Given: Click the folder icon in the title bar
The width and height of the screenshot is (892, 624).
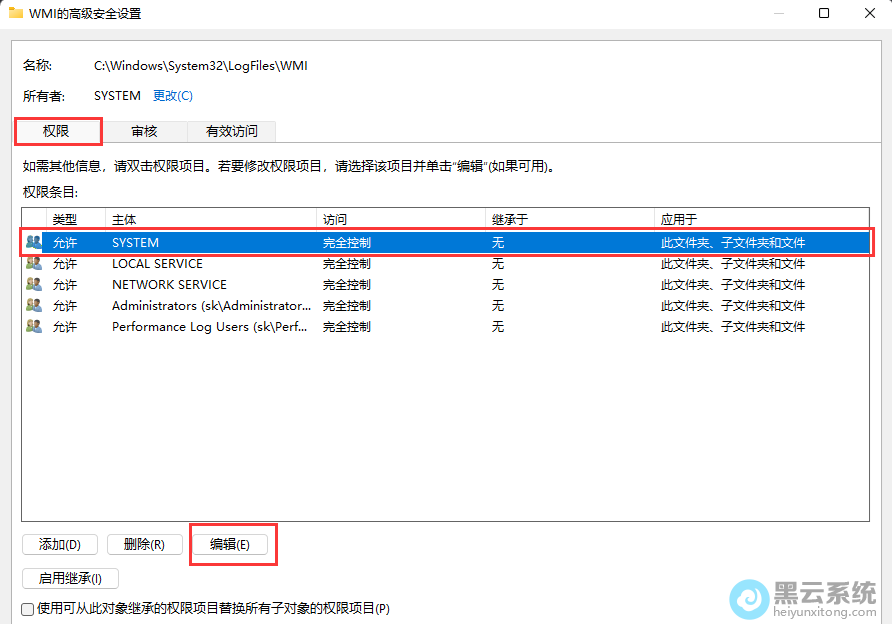Looking at the screenshot, I should [x=15, y=13].
